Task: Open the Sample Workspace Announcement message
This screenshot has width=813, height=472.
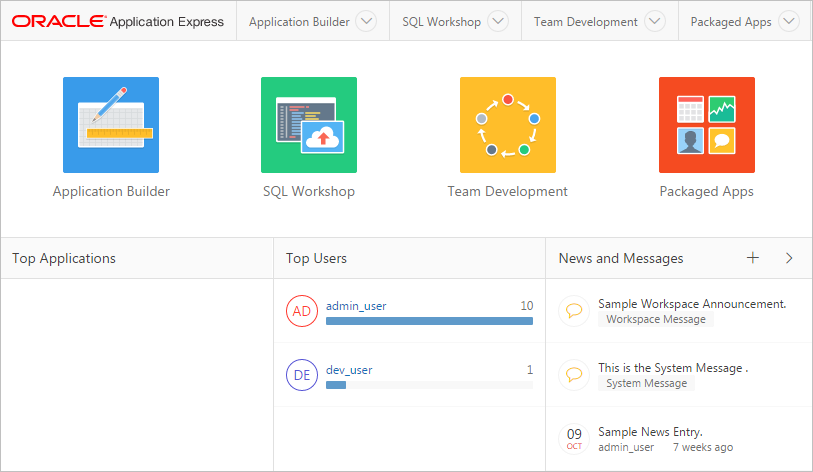Action: tap(692, 303)
